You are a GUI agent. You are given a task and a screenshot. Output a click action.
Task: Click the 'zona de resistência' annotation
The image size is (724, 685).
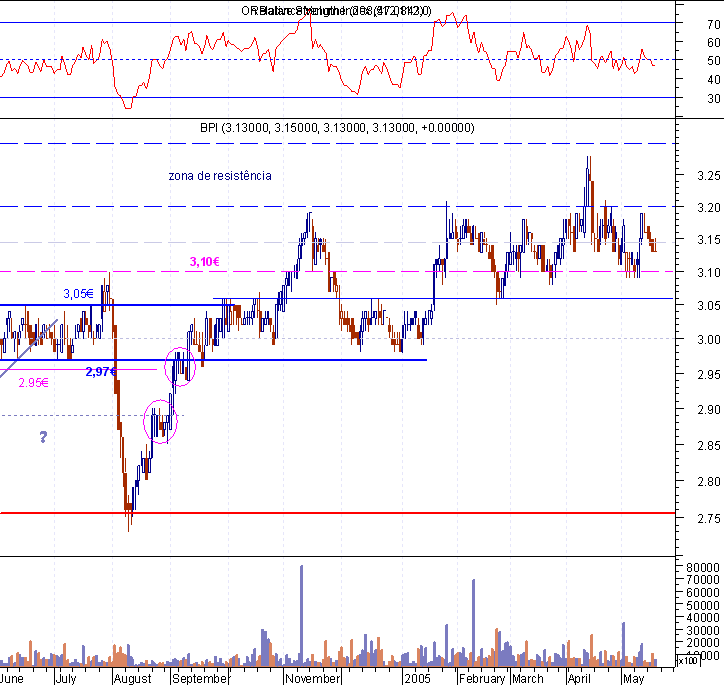220,176
